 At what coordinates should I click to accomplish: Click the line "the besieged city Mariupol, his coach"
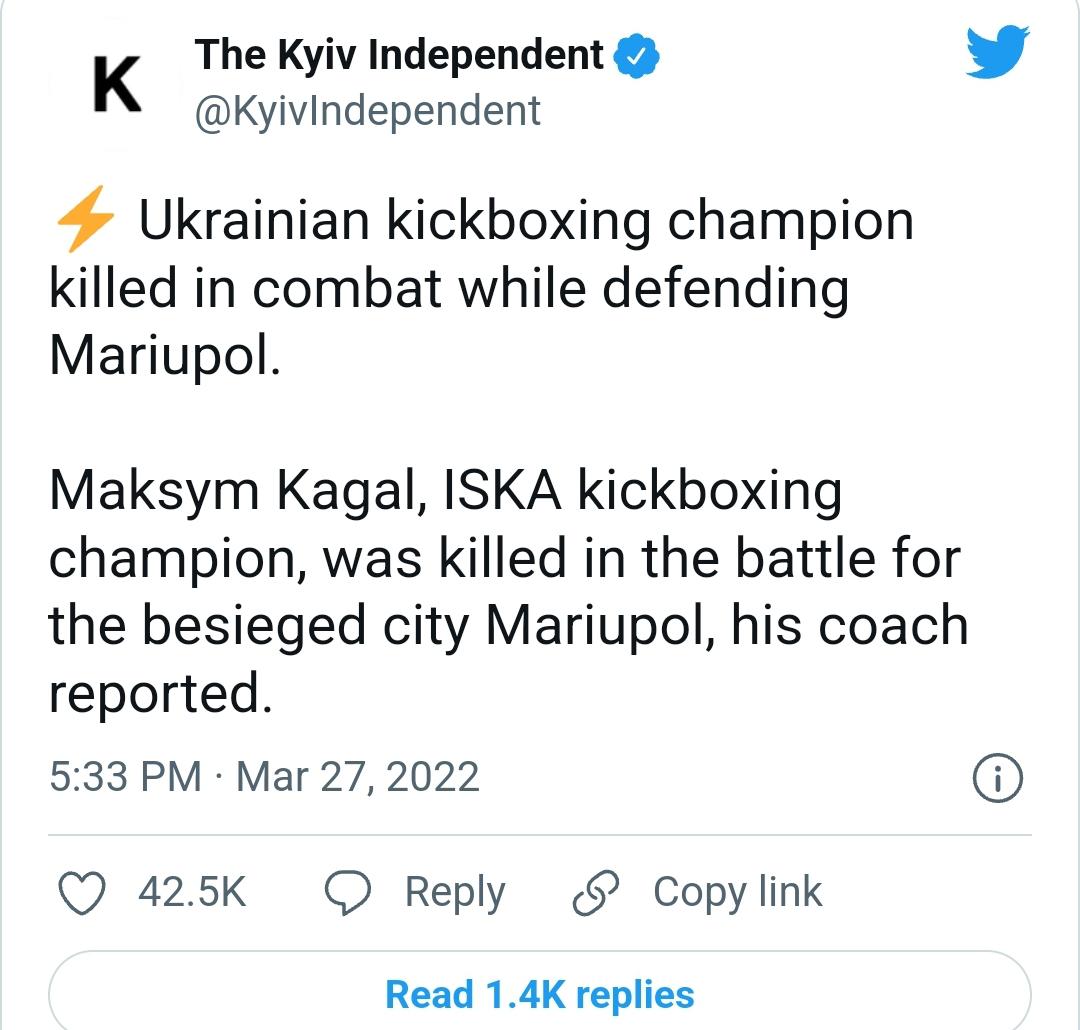coord(508,626)
